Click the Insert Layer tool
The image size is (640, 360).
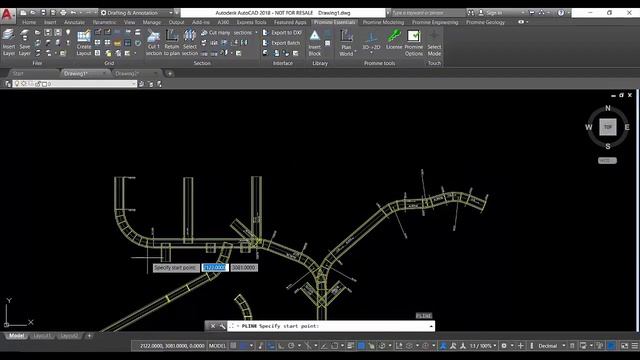point(9,42)
